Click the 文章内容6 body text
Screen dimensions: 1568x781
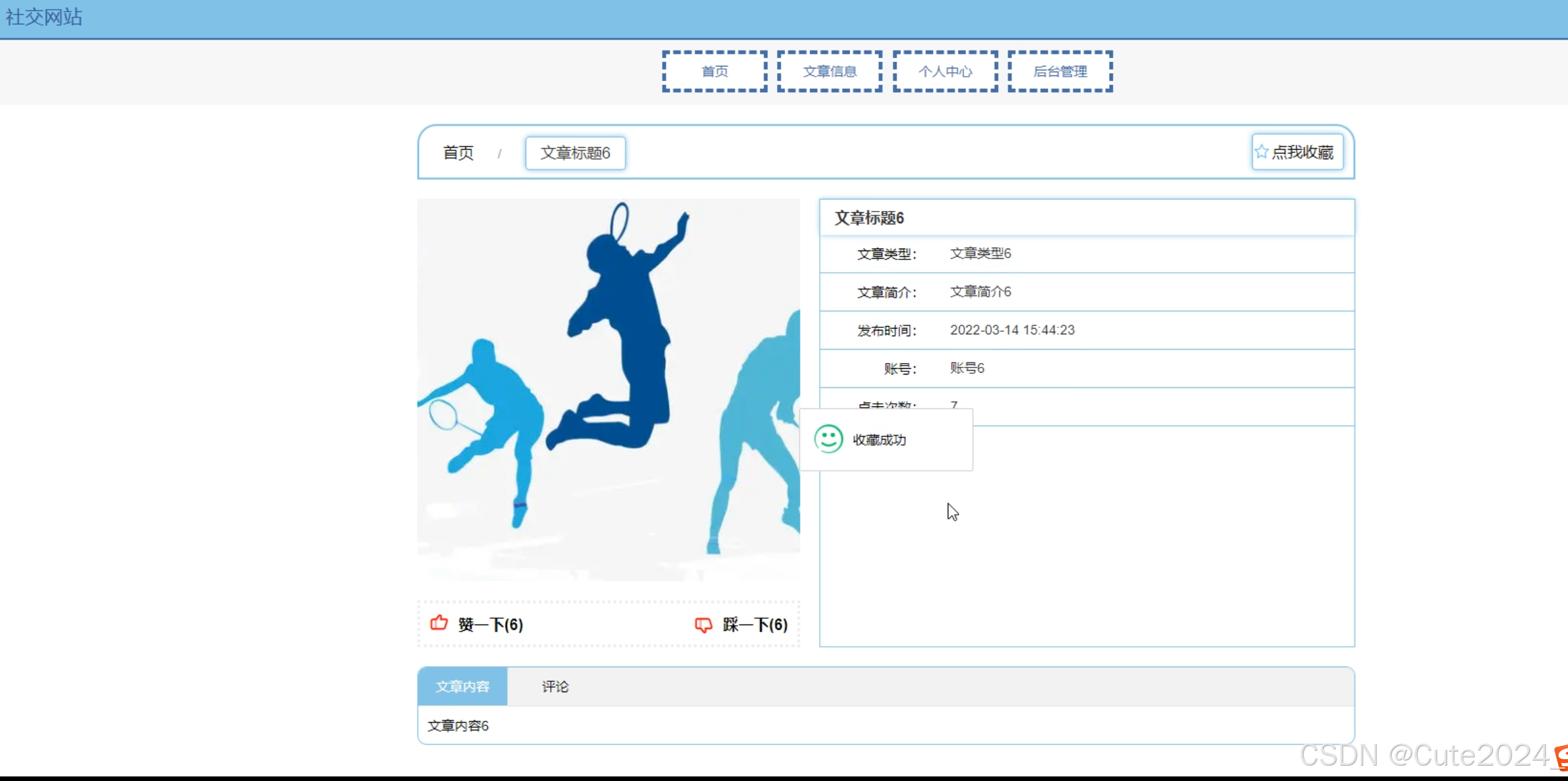point(458,725)
